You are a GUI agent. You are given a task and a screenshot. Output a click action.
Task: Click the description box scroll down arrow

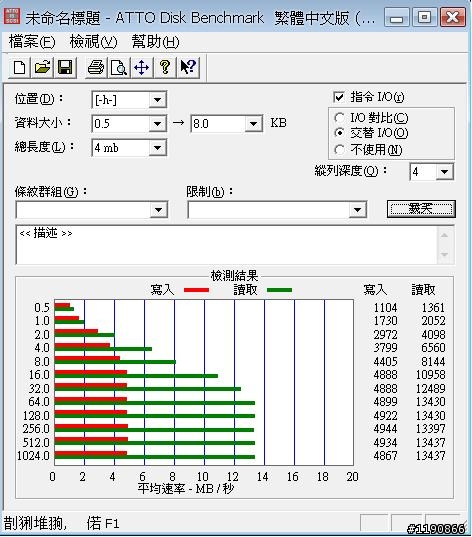(x=445, y=254)
